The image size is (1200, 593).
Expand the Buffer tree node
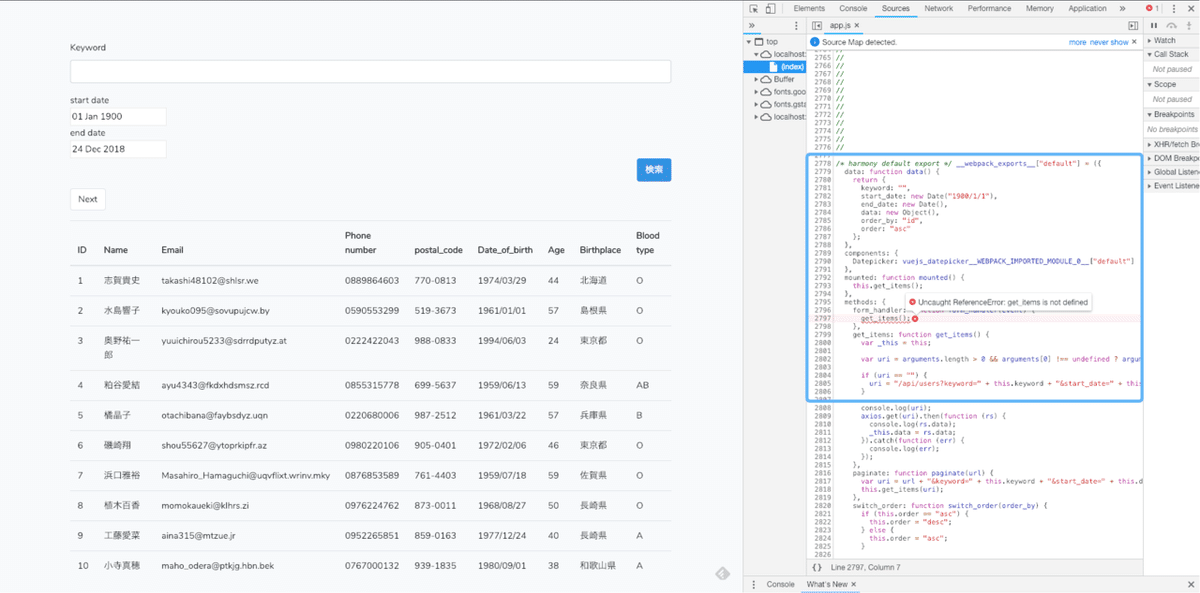pyautogui.click(x=757, y=79)
